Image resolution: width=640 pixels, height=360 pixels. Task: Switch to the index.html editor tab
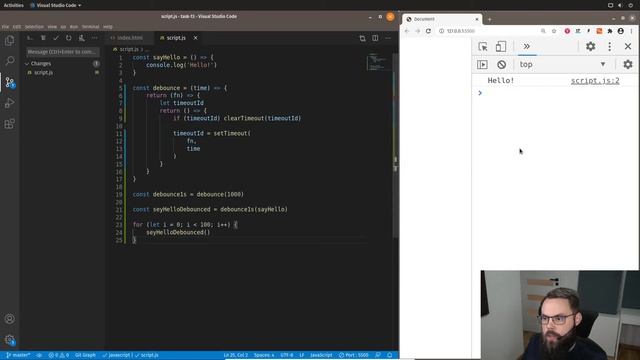tap(130, 38)
